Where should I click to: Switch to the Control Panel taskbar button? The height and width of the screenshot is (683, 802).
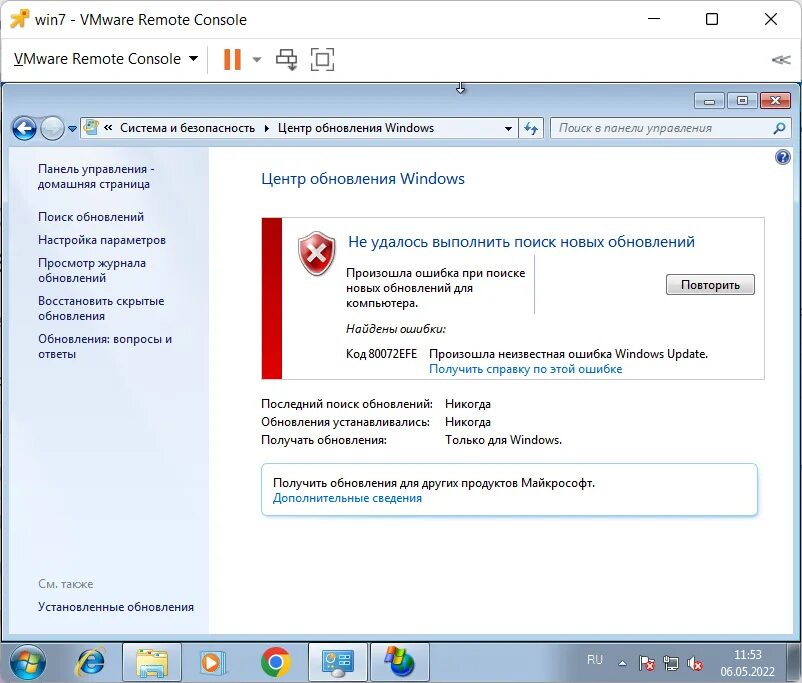338,663
